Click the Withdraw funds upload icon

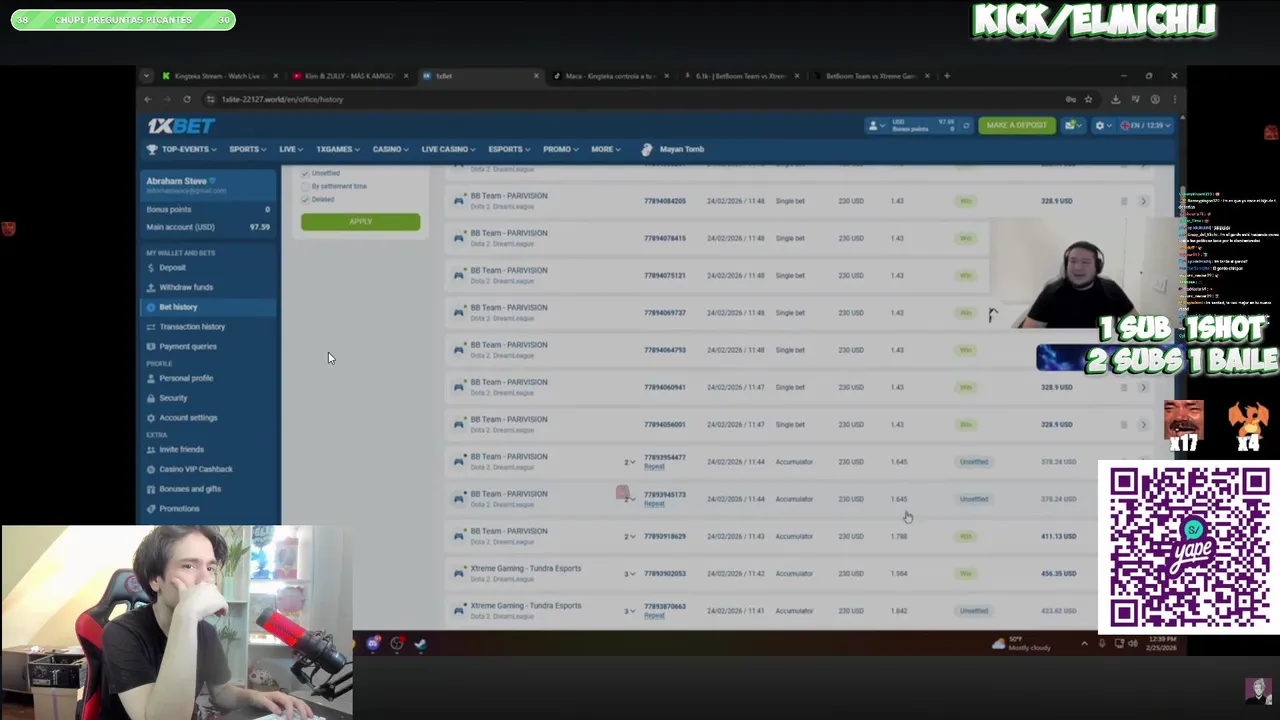tap(150, 287)
